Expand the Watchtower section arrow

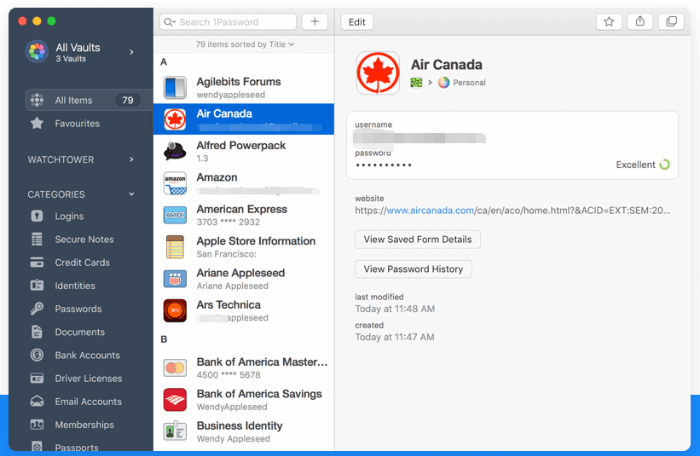click(132, 159)
